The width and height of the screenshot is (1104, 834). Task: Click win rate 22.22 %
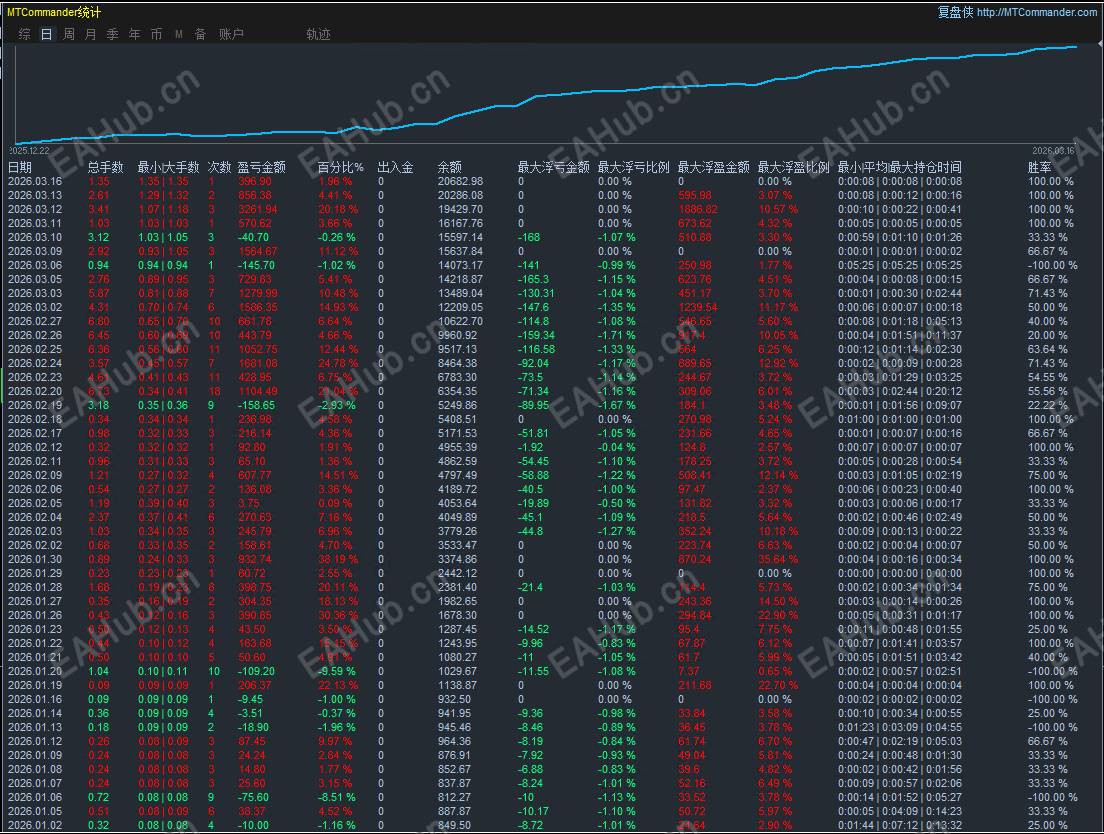click(x=1048, y=405)
